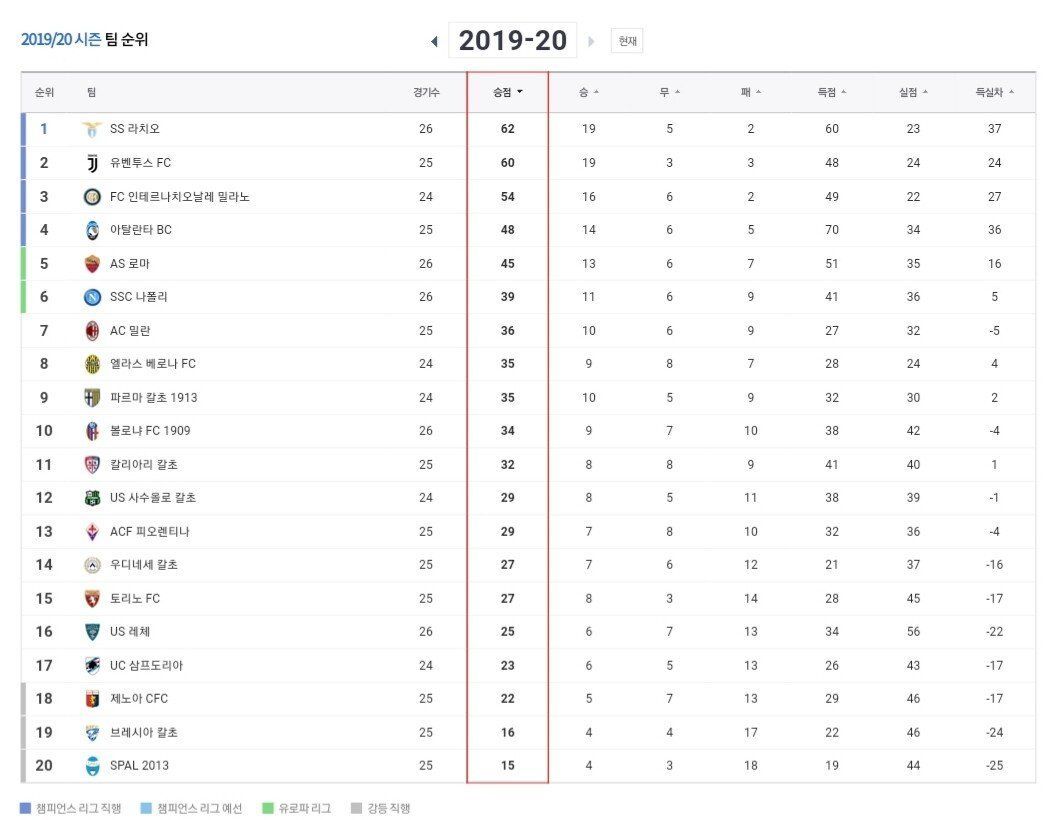Click the FC 인테르나치오날레 밀라노 crest

(x=92, y=197)
